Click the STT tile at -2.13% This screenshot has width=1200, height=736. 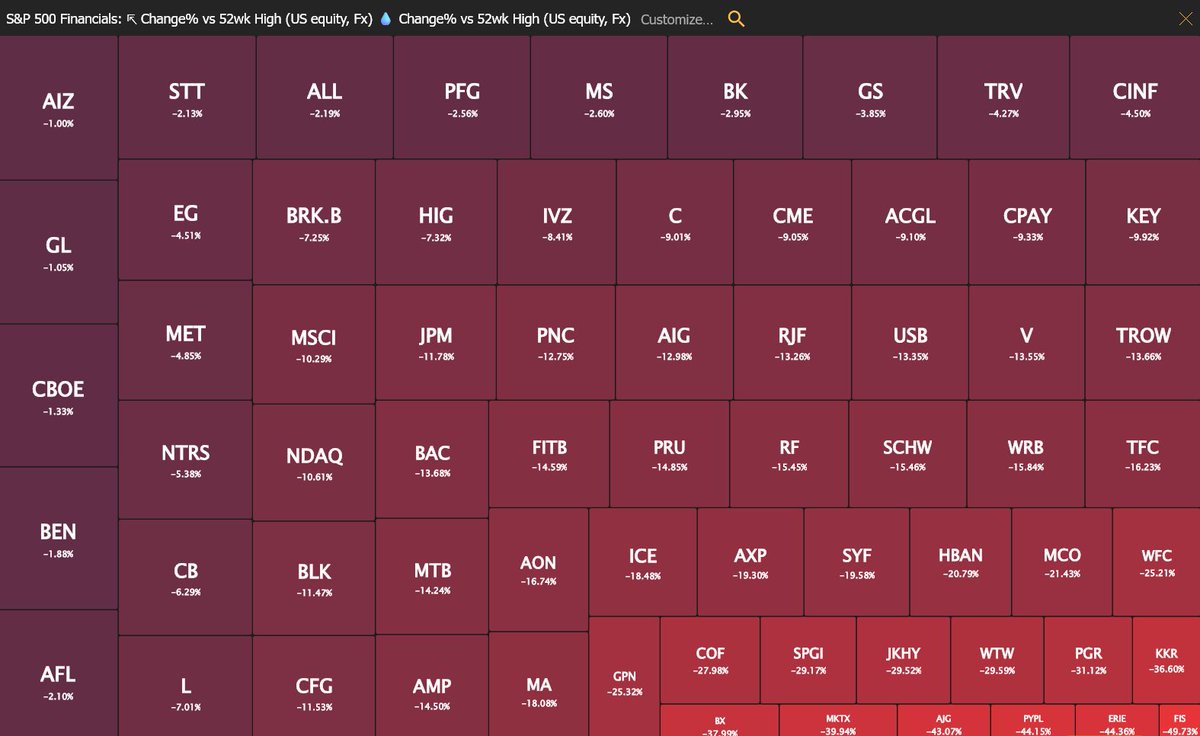(187, 99)
